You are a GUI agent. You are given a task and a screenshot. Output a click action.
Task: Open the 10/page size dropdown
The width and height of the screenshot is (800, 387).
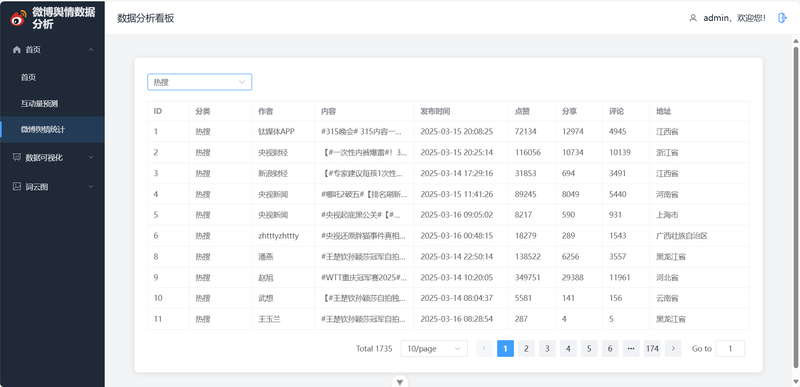pos(434,349)
